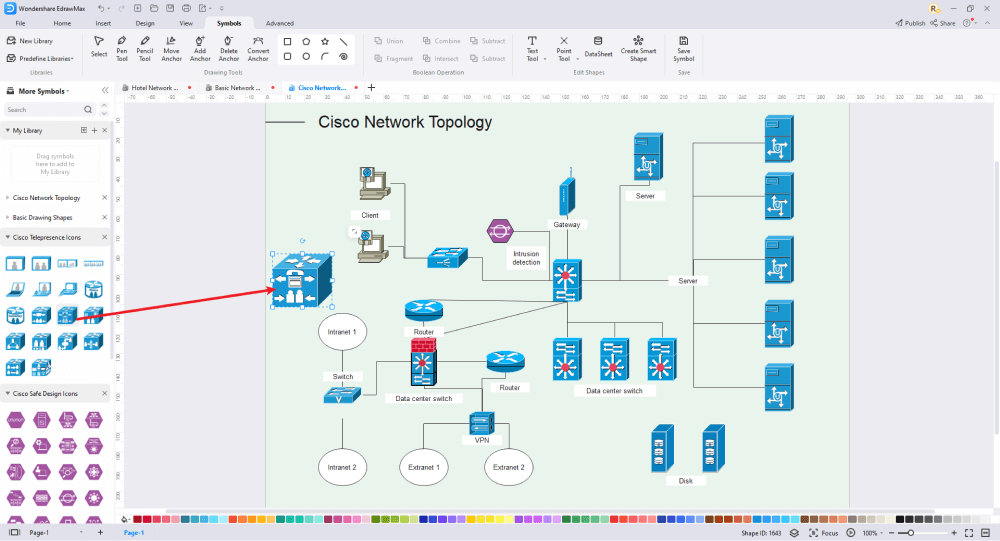Switch to the Design tab

point(145,23)
